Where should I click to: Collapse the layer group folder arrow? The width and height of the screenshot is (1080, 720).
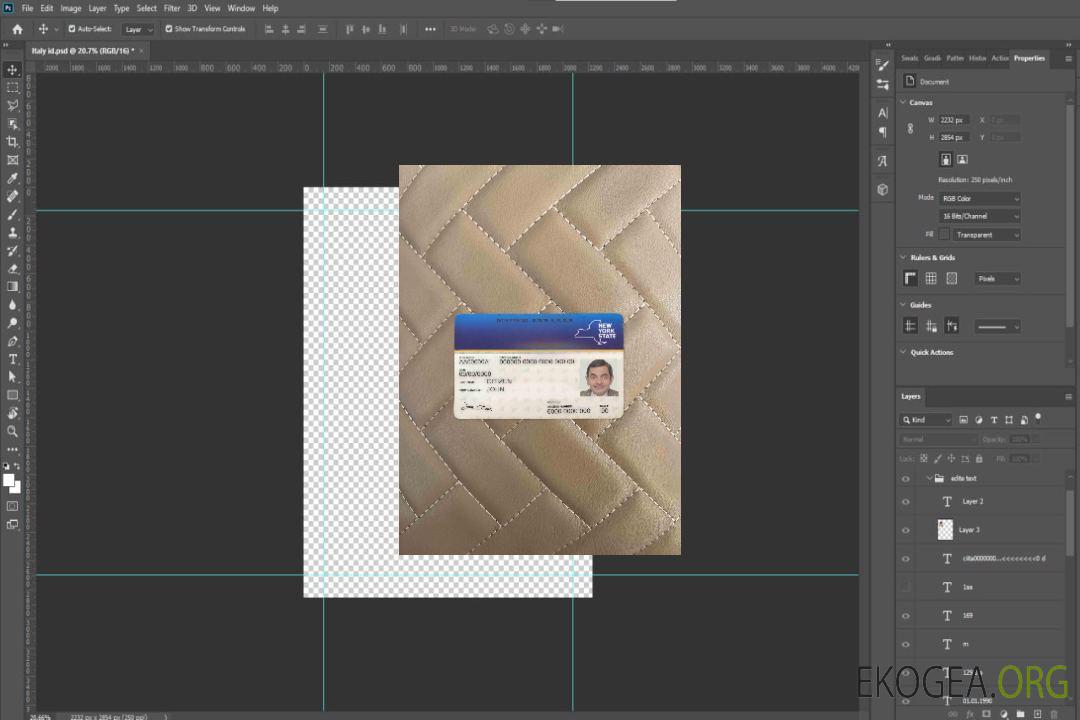(x=929, y=479)
